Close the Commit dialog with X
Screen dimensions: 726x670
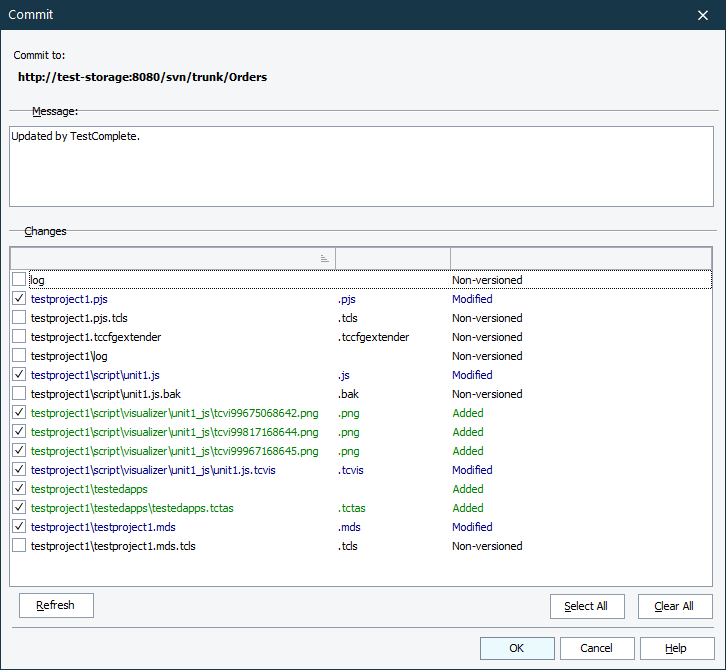[702, 15]
